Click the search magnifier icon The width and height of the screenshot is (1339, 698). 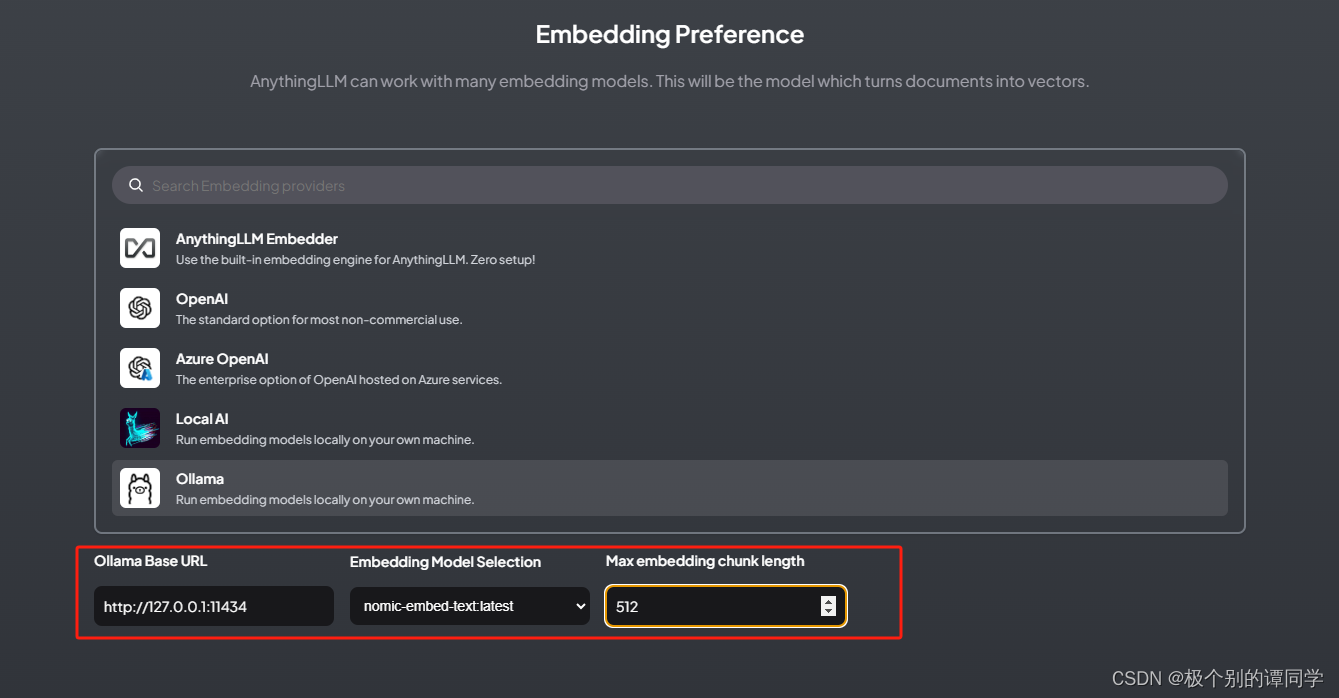136,185
